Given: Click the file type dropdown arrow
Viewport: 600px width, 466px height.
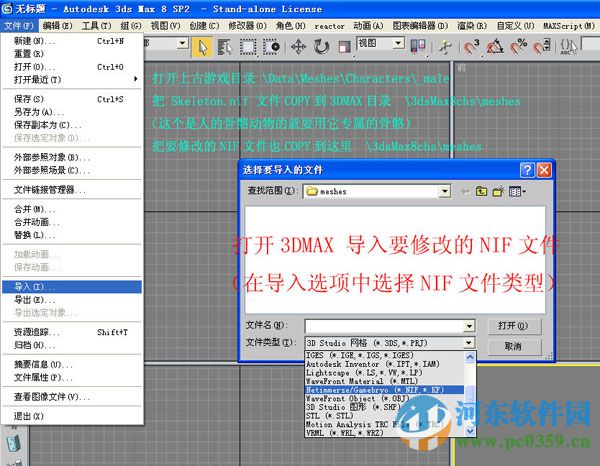Looking at the screenshot, I should coord(469,343).
